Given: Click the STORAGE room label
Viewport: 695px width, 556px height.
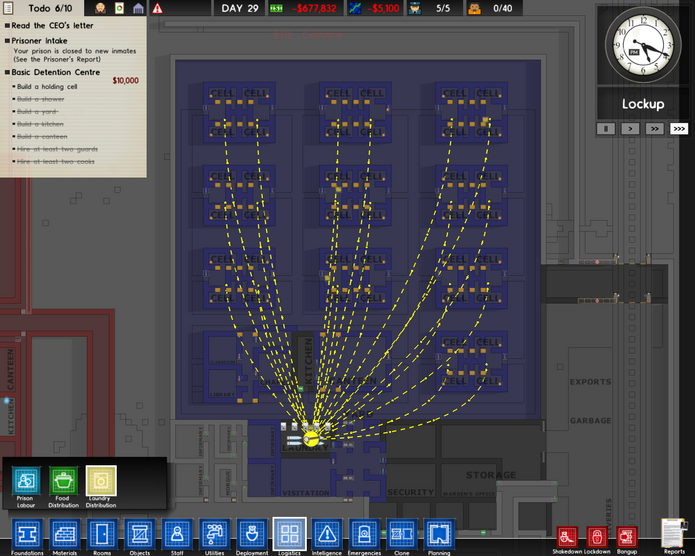Looking at the screenshot, I should [x=491, y=475].
